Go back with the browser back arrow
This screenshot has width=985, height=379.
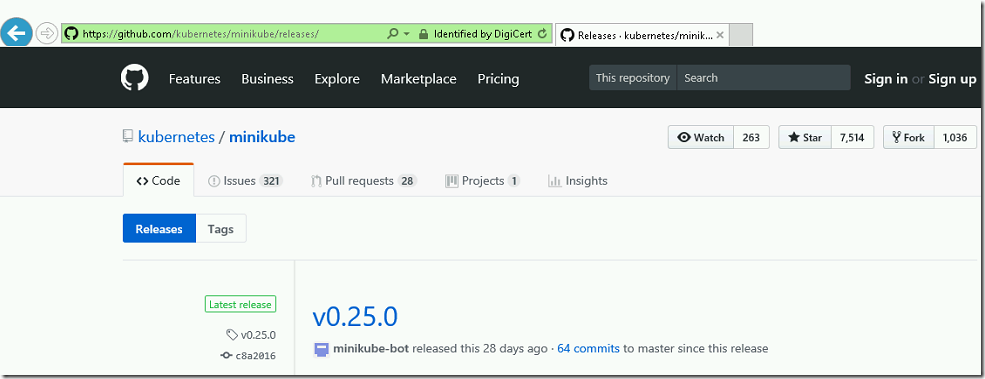coord(16,32)
